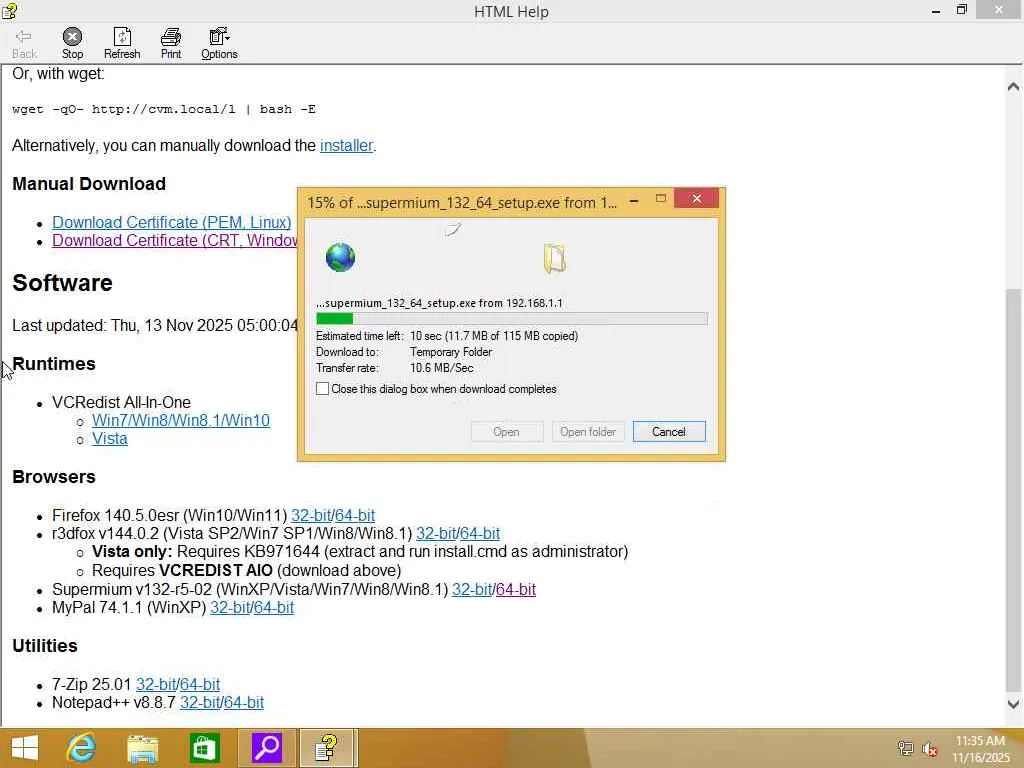Open File Explorer from taskbar

142,748
